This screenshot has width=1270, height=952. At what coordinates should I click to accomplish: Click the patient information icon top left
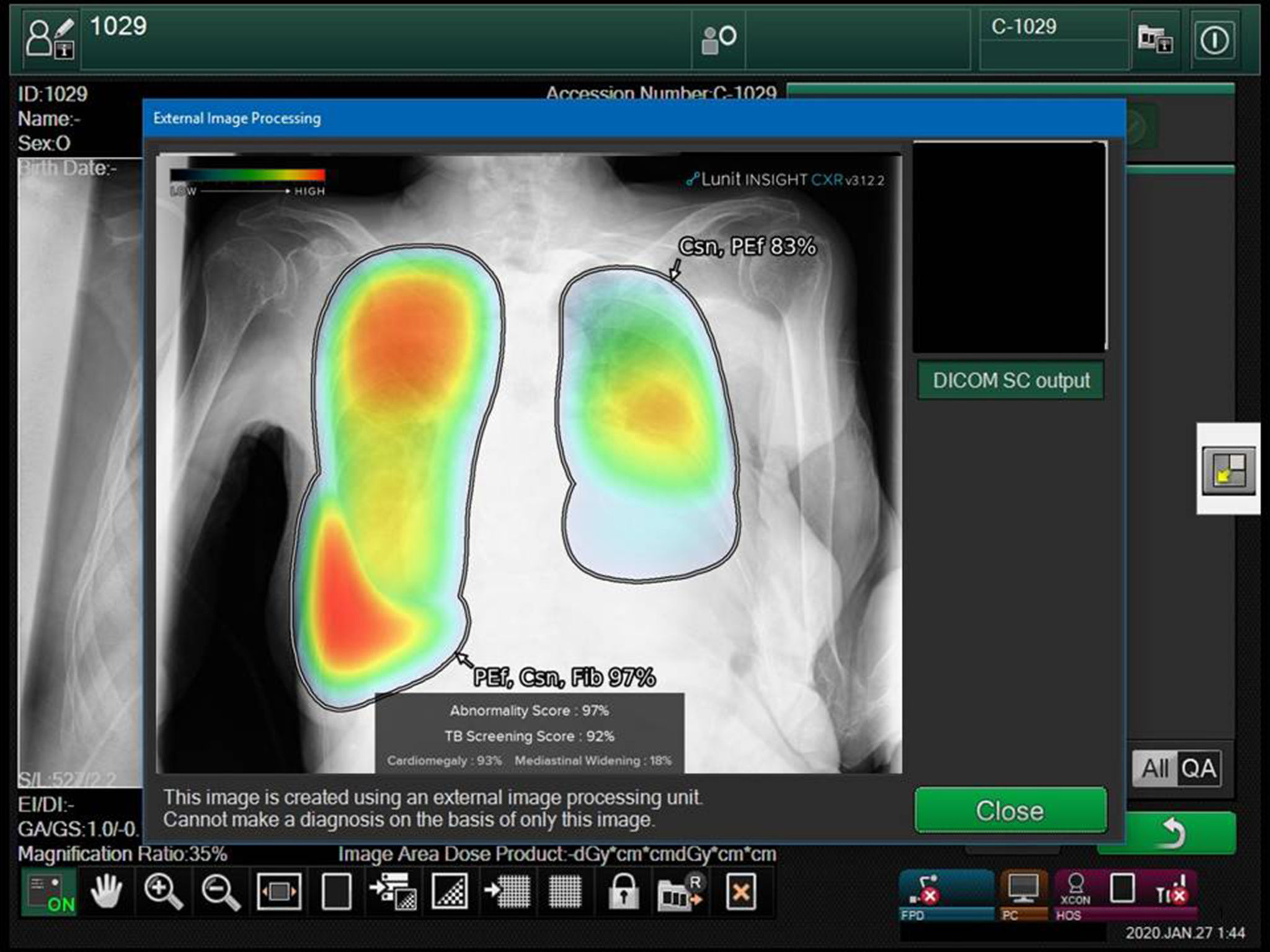click(48, 39)
